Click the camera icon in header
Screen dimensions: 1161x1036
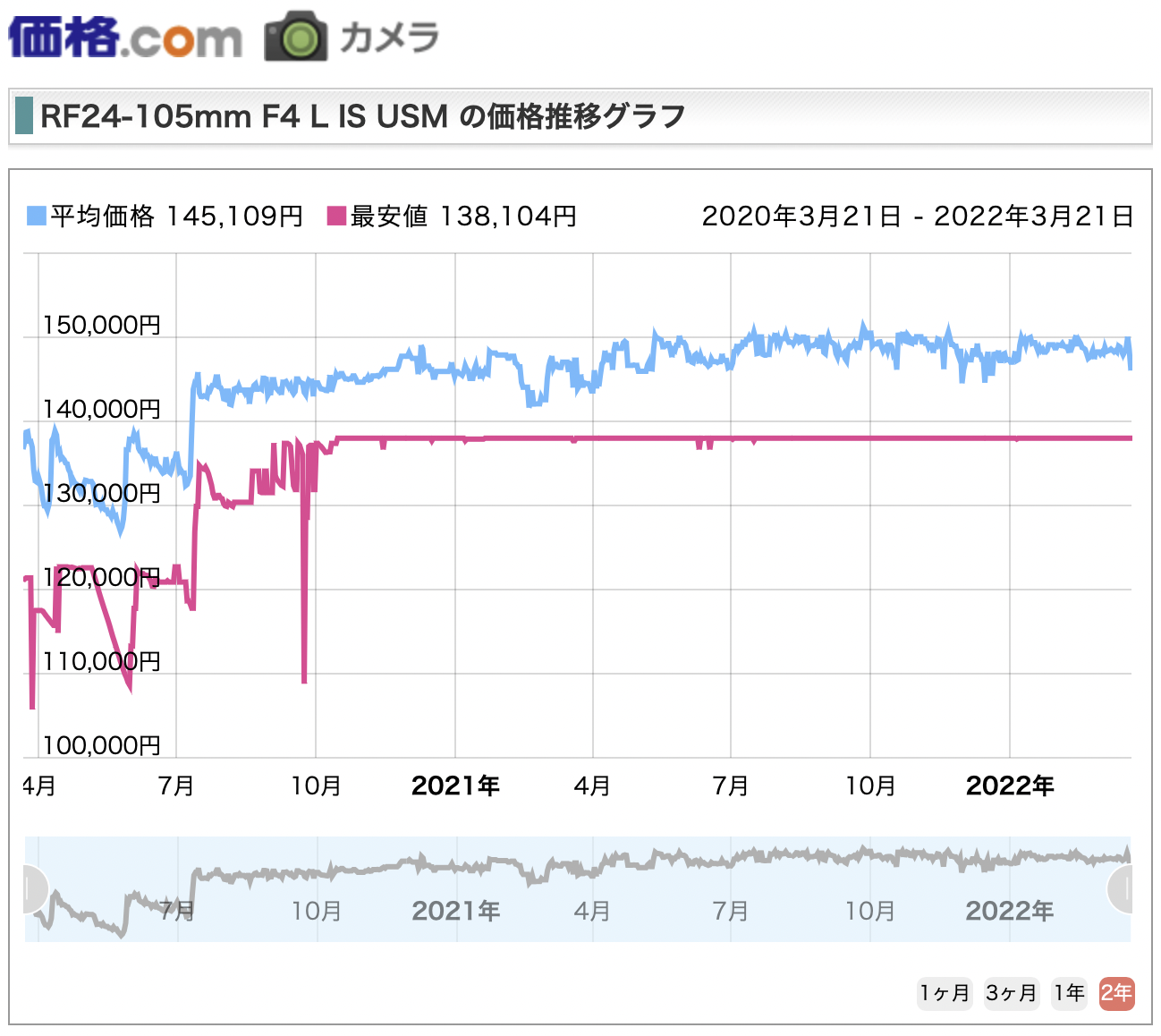click(x=296, y=38)
